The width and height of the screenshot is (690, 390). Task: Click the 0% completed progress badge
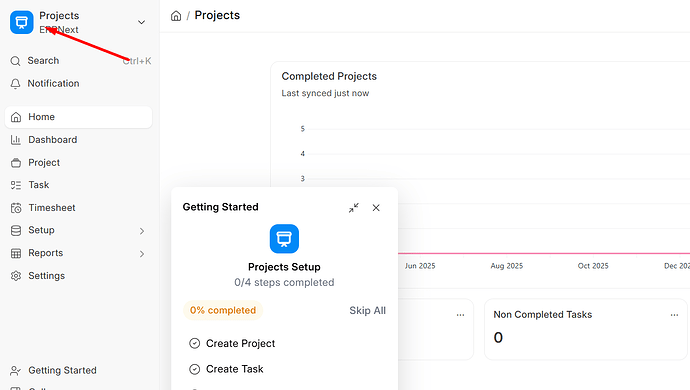223,310
